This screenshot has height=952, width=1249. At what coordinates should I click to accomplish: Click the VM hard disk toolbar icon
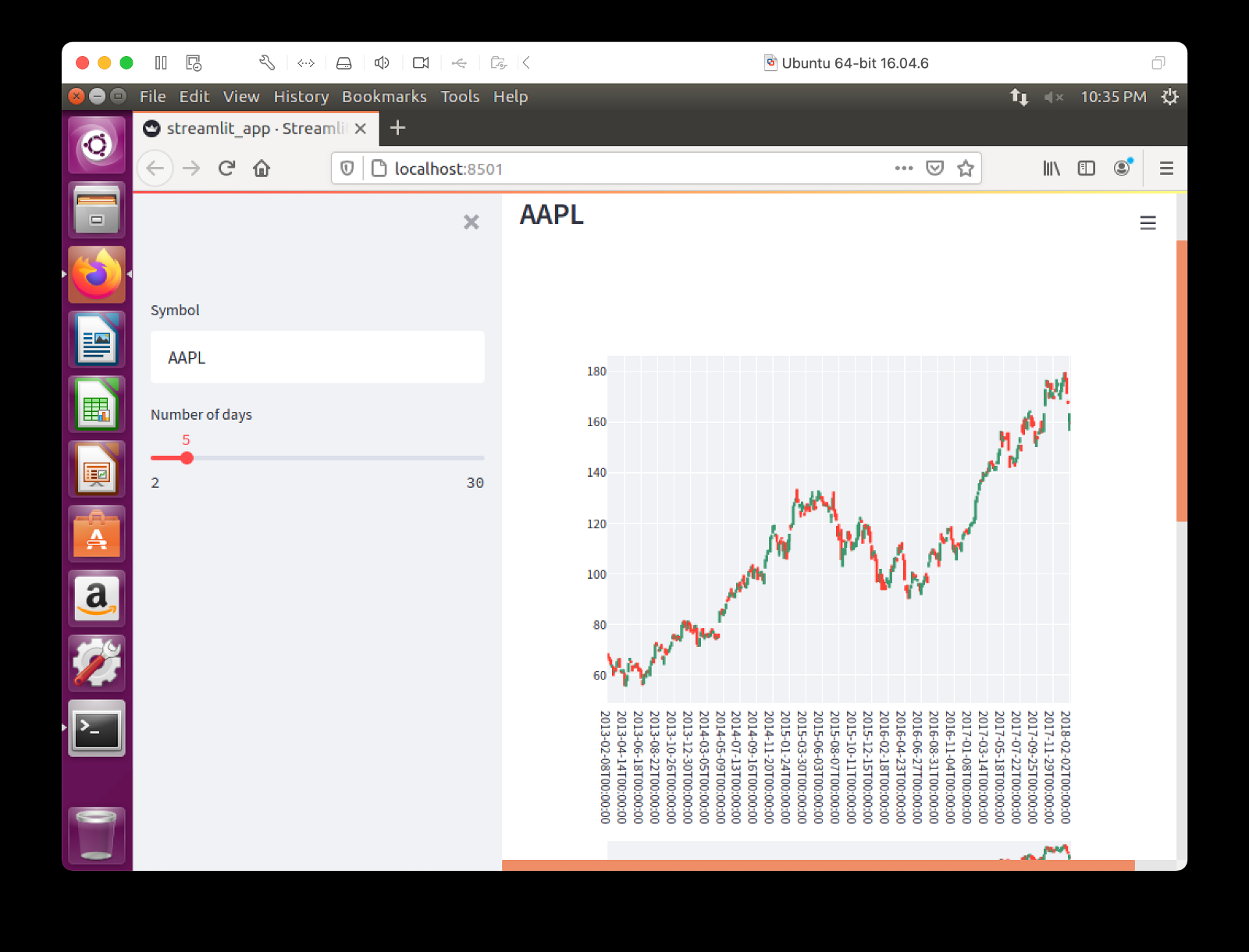(x=343, y=62)
